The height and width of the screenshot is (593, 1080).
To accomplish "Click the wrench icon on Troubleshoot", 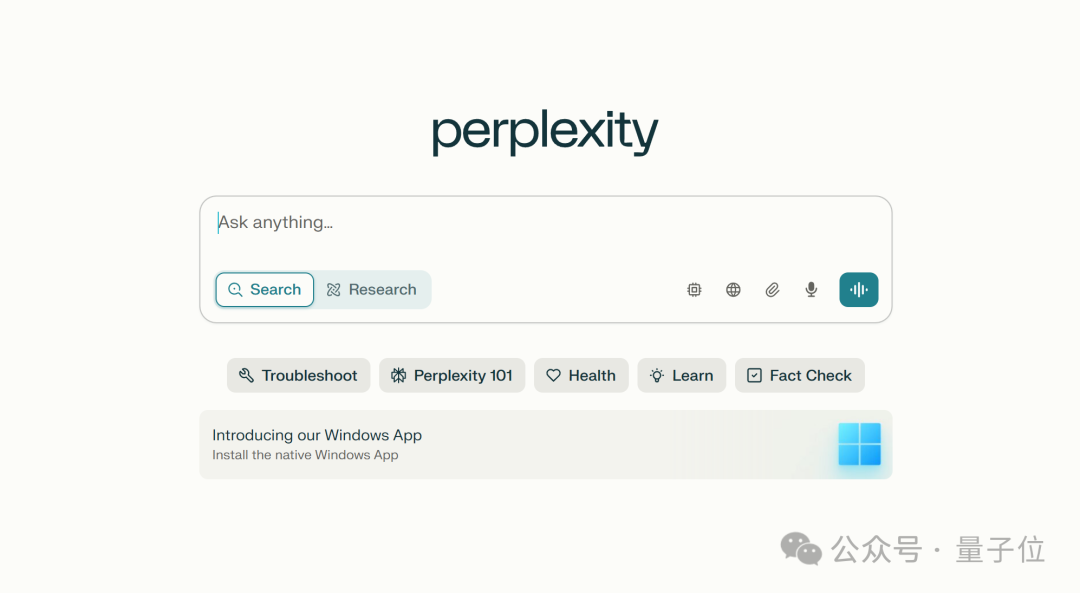I will pos(246,375).
